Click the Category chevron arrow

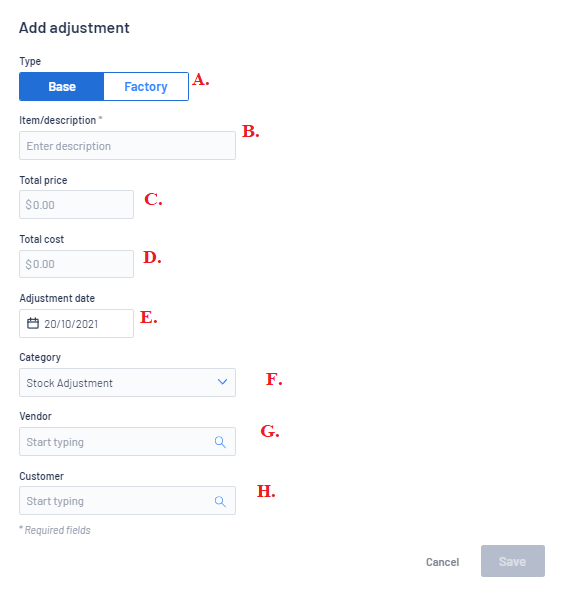[222, 382]
